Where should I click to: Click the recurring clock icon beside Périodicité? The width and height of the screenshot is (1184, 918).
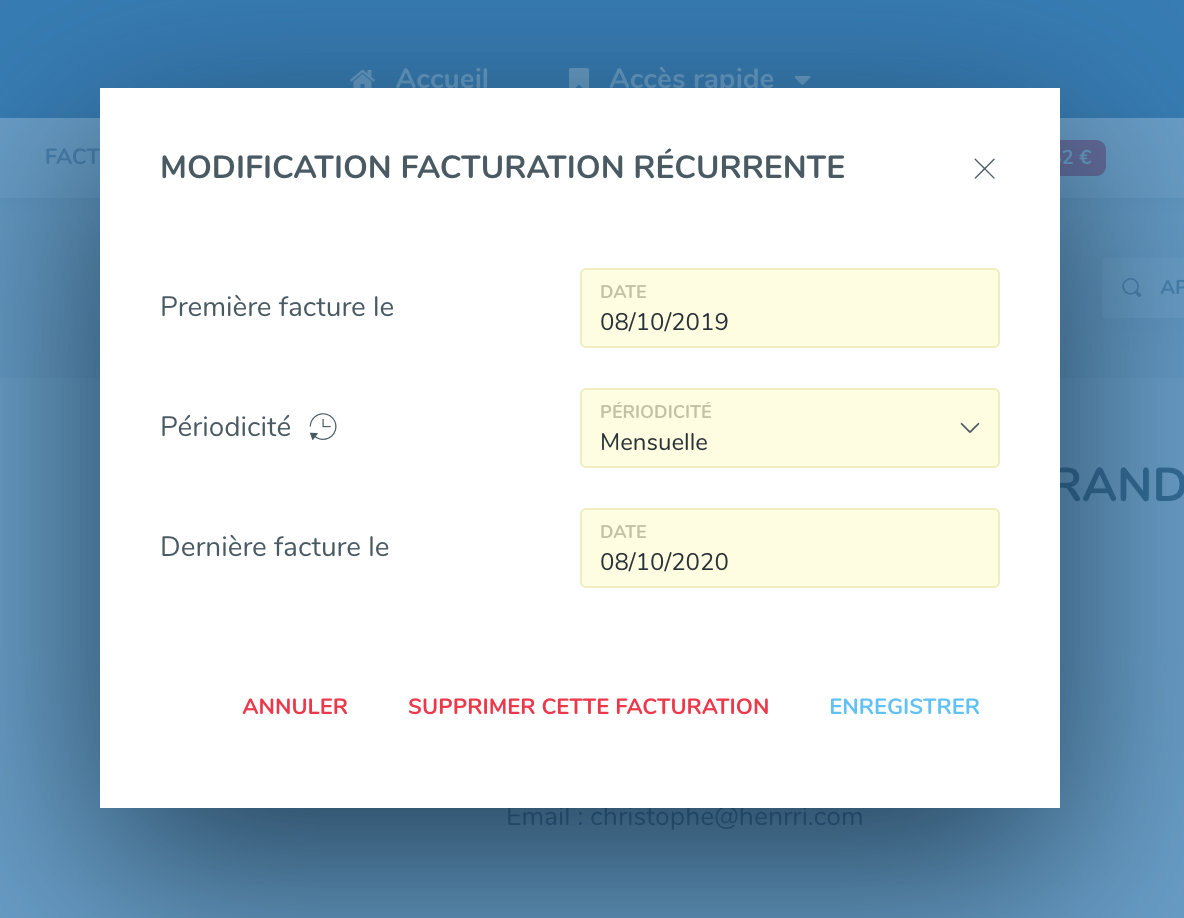pos(323,428)
